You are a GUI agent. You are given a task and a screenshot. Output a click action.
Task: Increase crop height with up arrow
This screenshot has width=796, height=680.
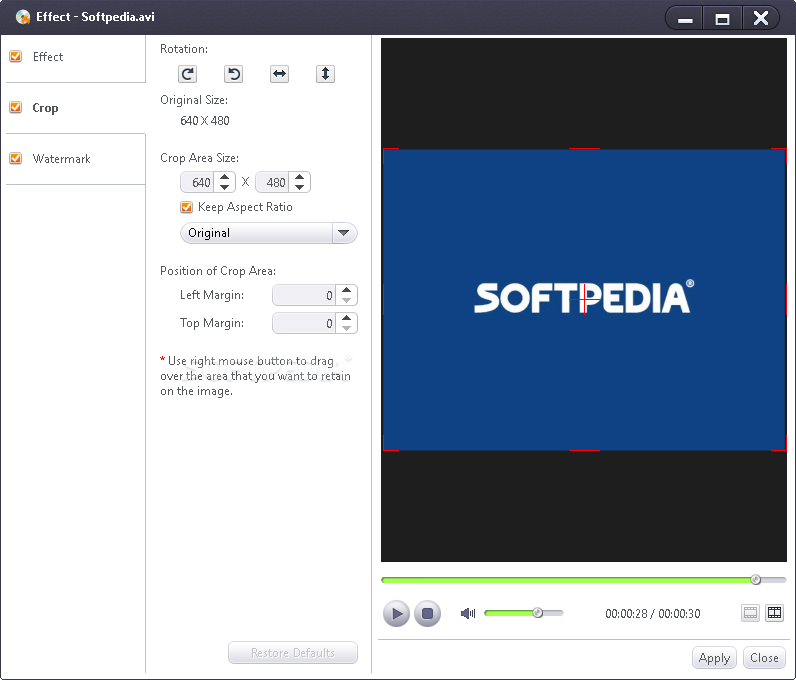300,177
